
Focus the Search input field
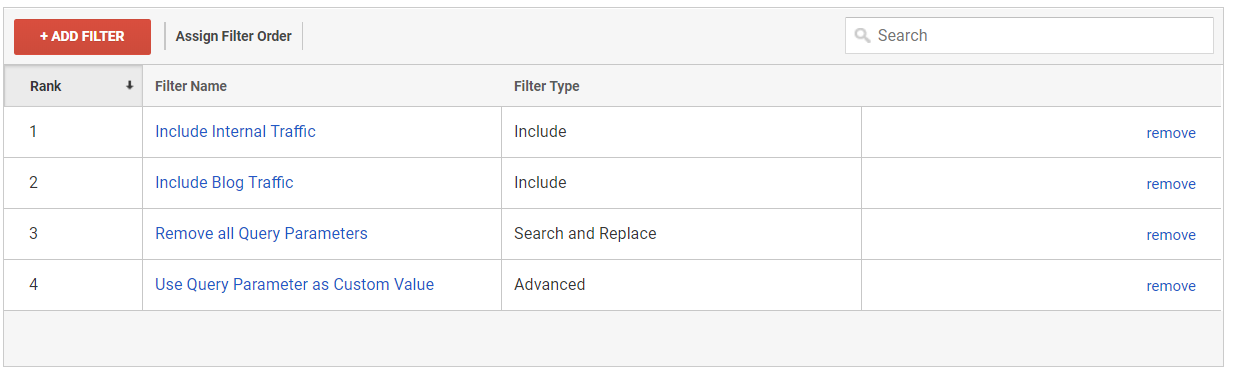1029,35
